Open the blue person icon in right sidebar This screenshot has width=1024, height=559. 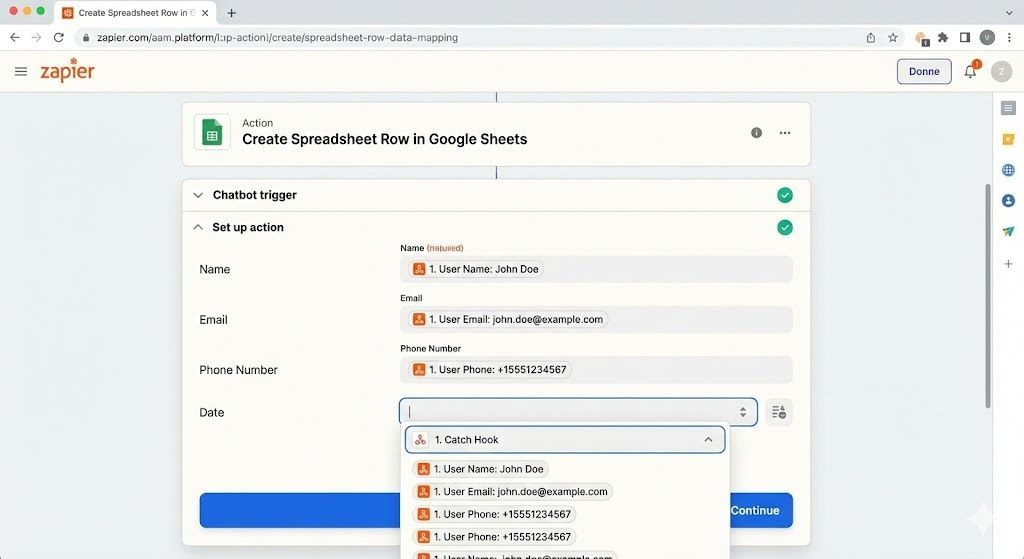[1008, 200]
